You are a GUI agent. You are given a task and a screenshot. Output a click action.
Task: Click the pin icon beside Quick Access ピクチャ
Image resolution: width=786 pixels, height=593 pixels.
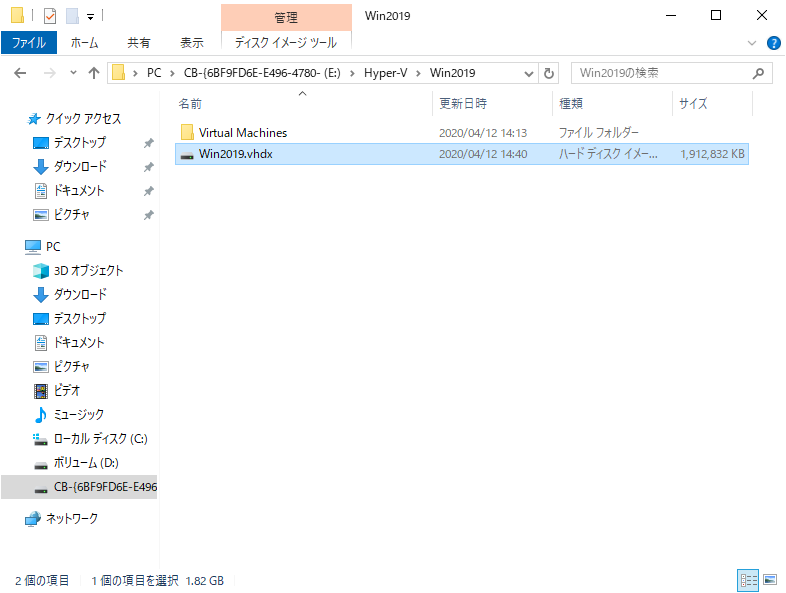(148, 215)
